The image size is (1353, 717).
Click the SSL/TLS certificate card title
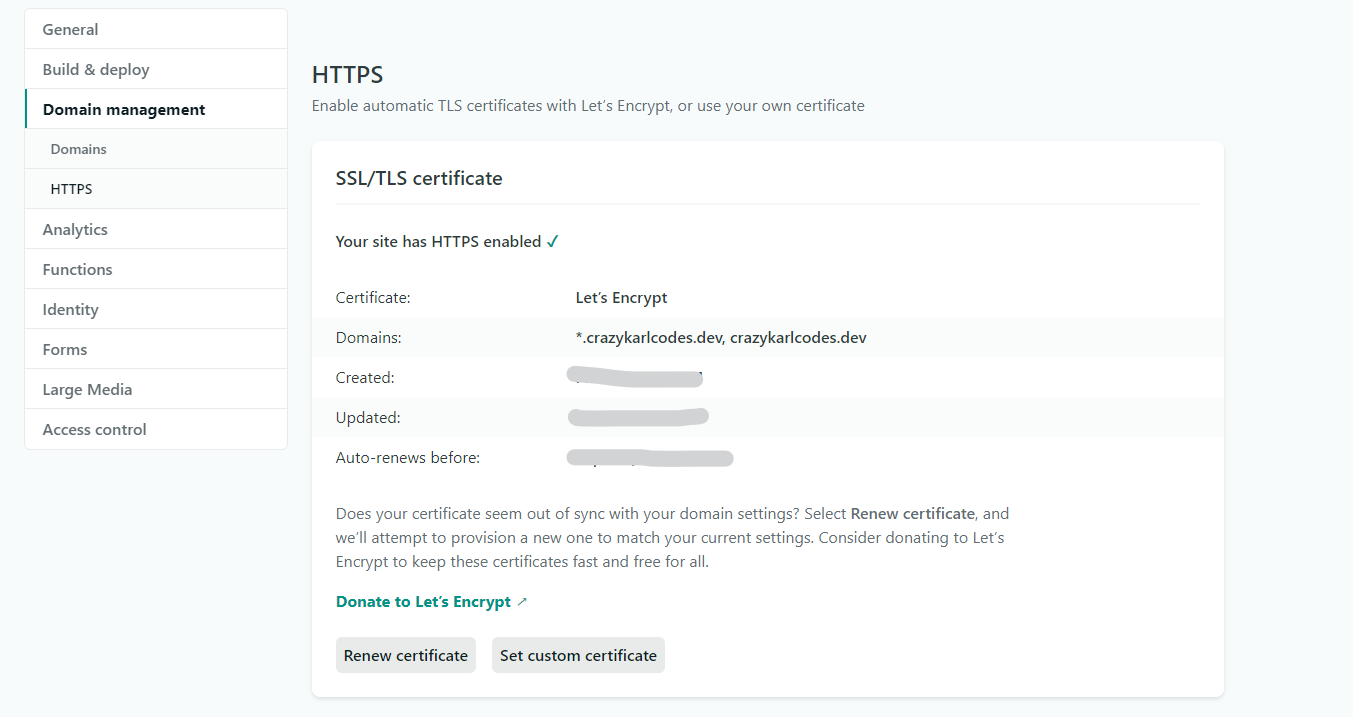click(419, 179)
